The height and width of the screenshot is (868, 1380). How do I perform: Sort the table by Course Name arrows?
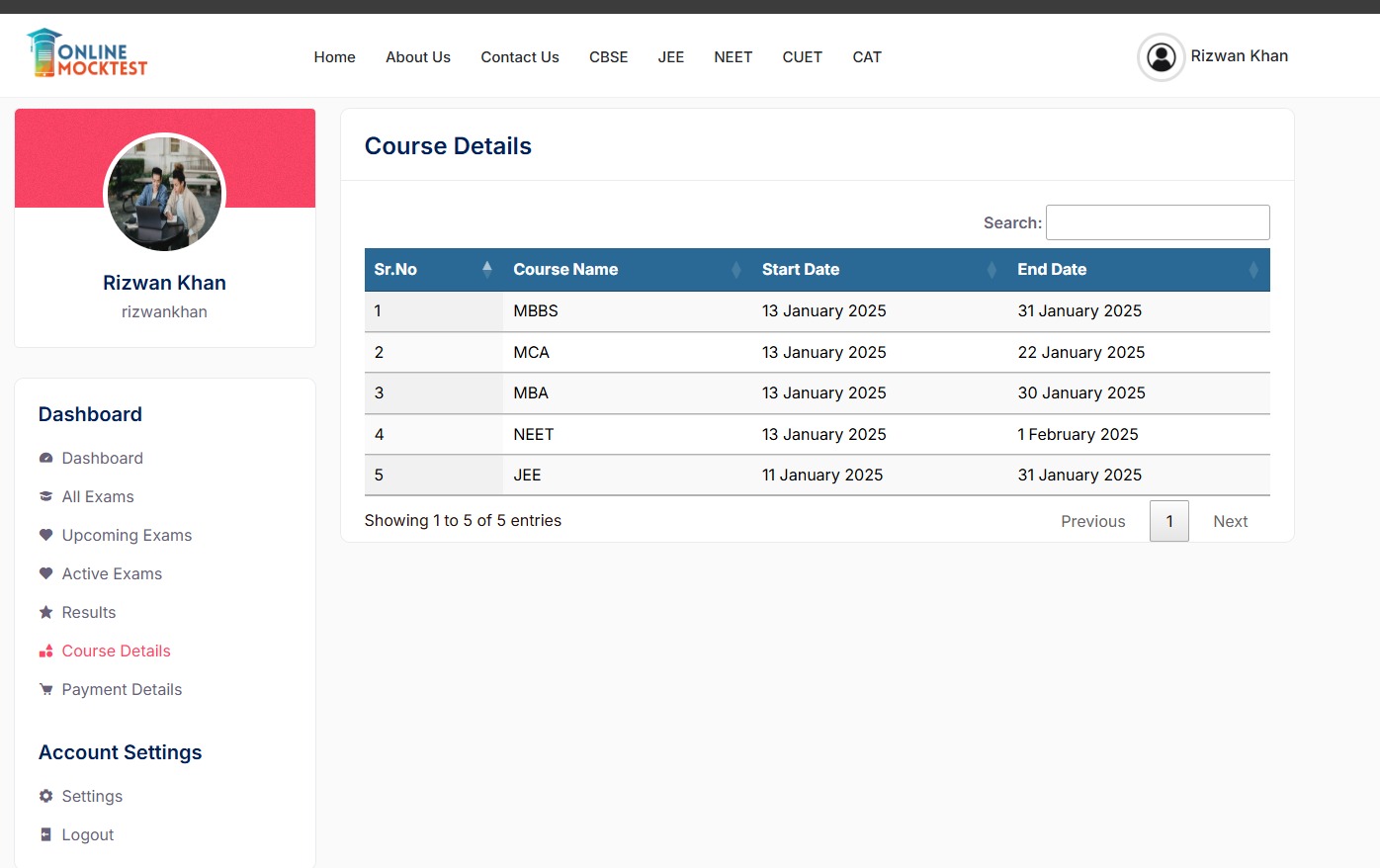tap(735, 270)
